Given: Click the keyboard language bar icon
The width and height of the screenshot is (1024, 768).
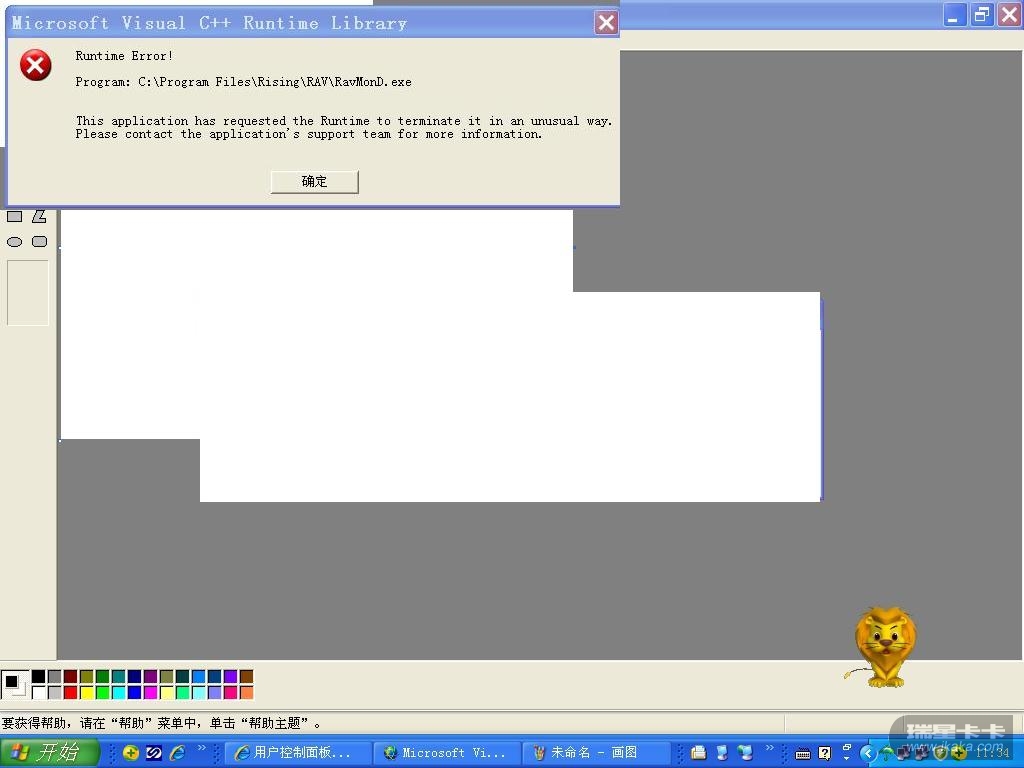Looking at the screenshot, I should pyautogui.click(x=803, y=754).
